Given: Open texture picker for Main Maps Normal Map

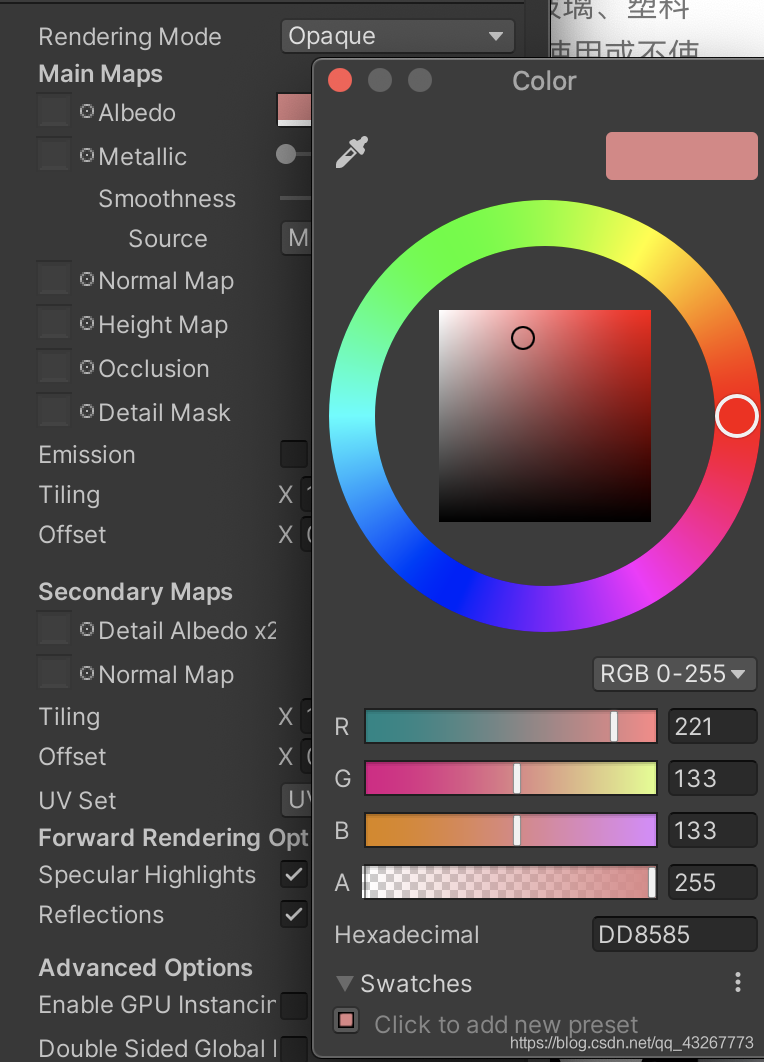Looking at the screenshot, I should tap(86, 280).
